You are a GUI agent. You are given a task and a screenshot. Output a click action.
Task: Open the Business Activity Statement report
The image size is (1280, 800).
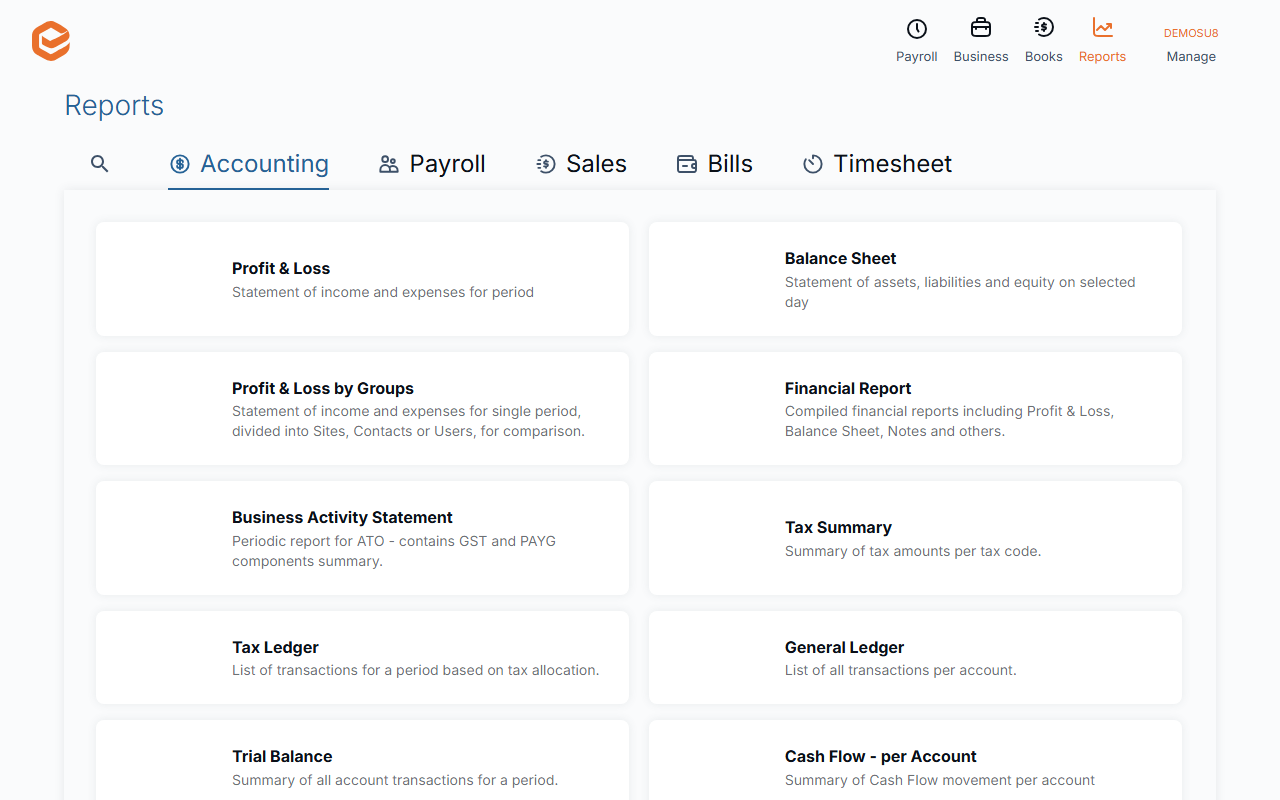click(362, 538)
